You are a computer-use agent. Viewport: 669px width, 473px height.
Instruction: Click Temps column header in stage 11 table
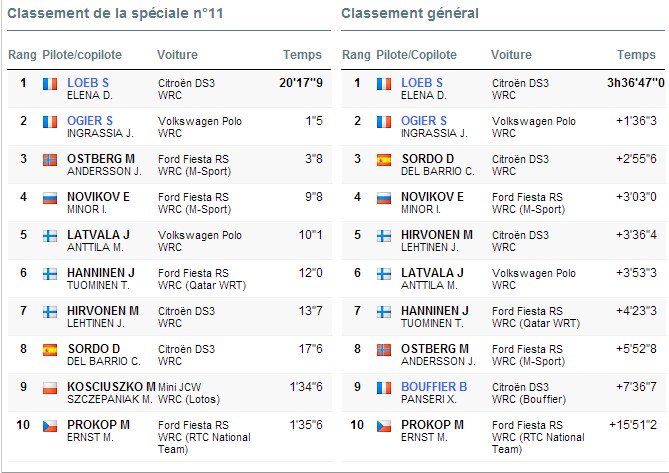point(303,55)
